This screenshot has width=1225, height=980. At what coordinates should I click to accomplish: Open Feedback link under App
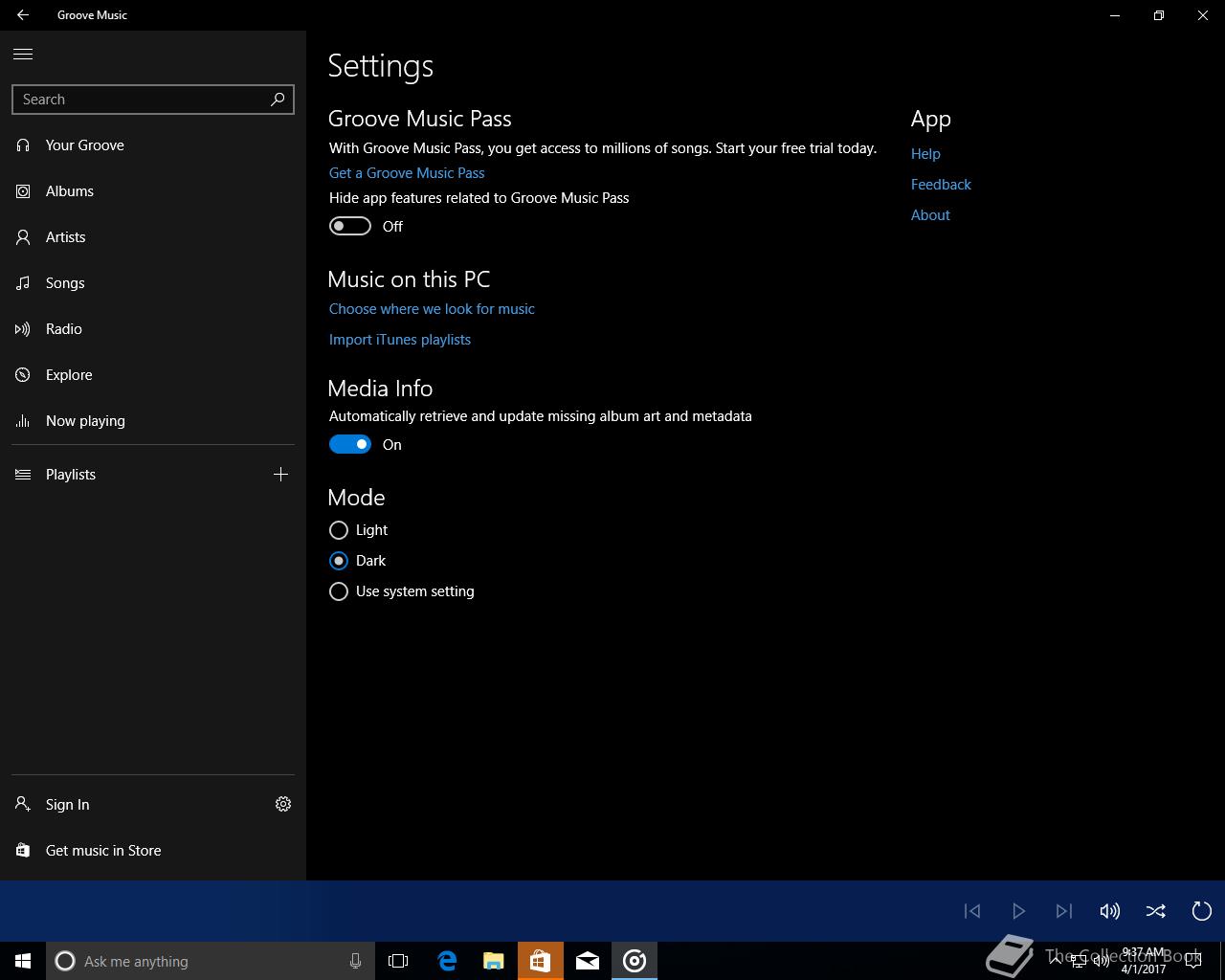click(941, 185)
